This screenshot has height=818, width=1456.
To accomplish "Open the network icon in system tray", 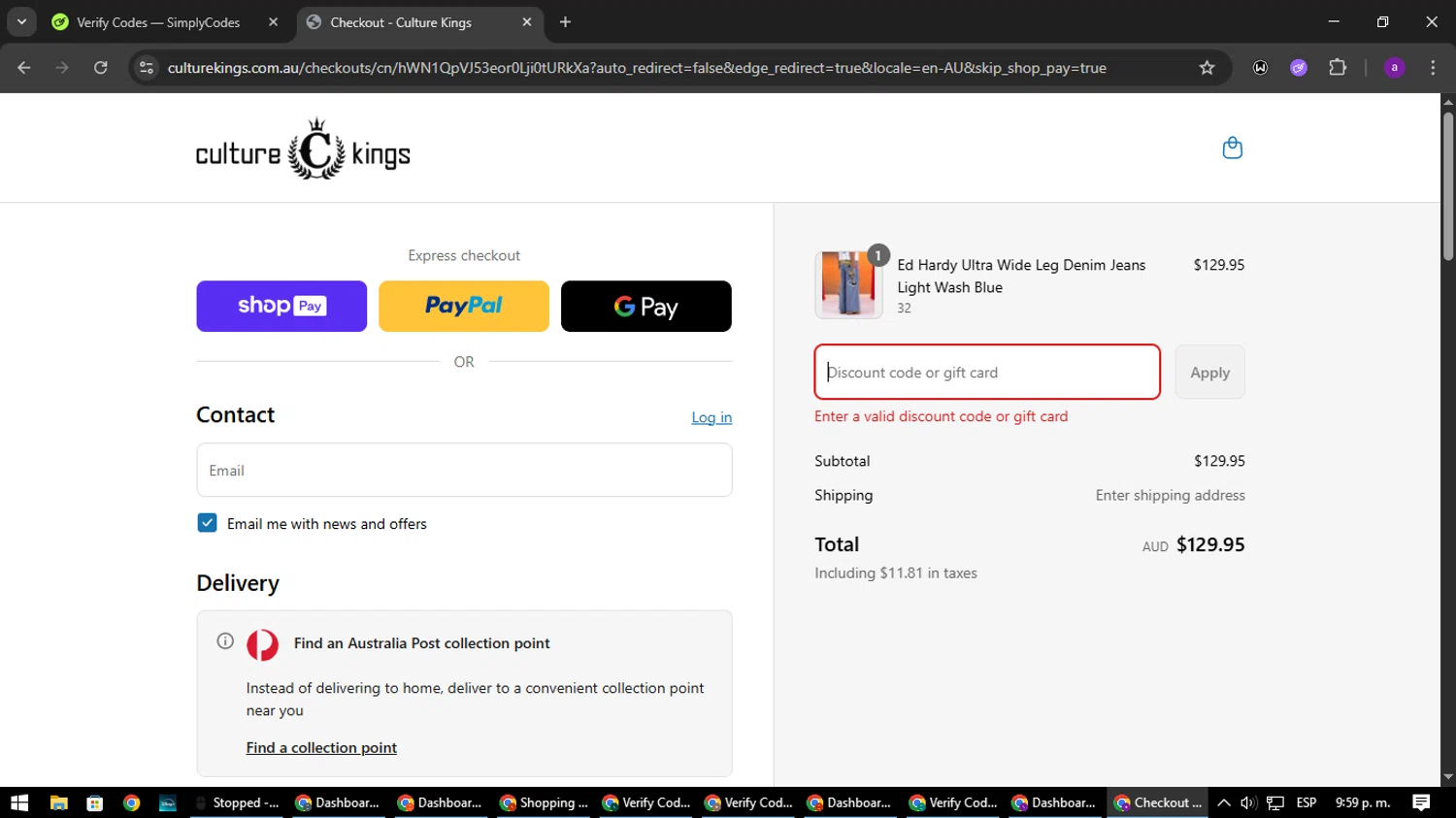I will click(1275, 802).
